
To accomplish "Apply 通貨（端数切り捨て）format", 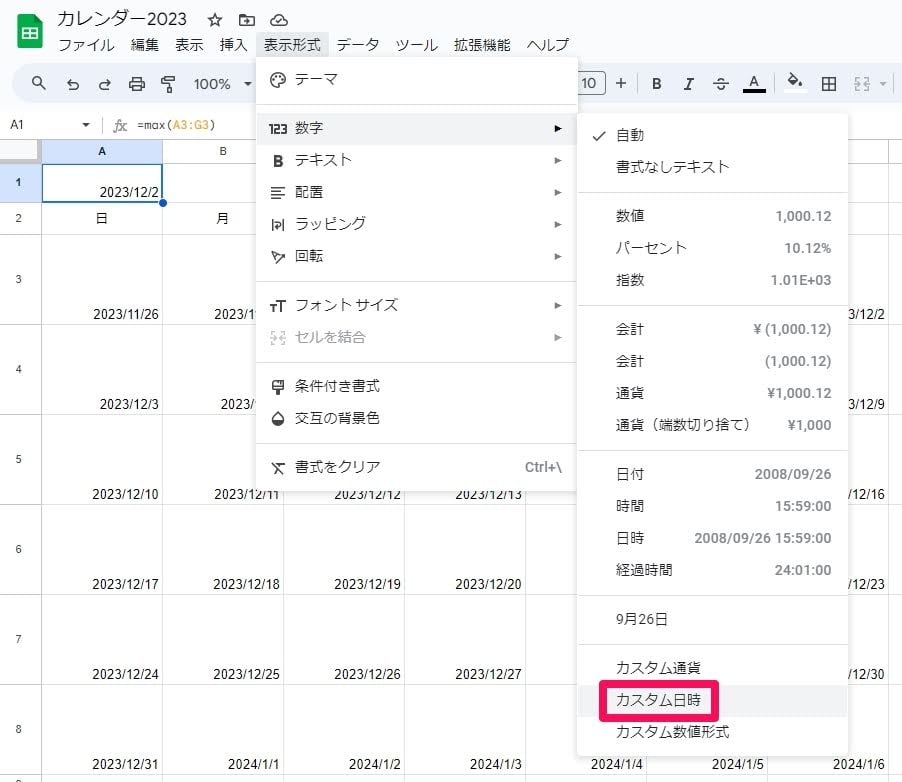I will [712, 425].
